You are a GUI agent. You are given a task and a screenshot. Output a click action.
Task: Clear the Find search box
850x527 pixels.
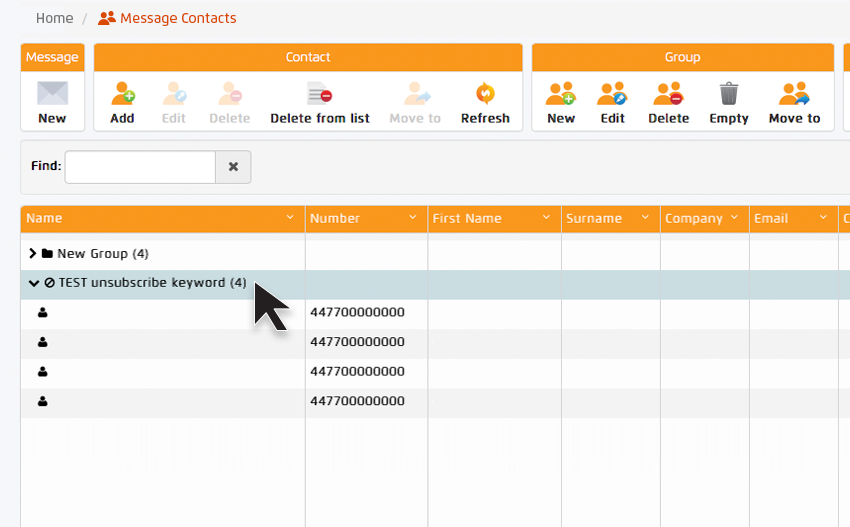click(x=233, y=167)
